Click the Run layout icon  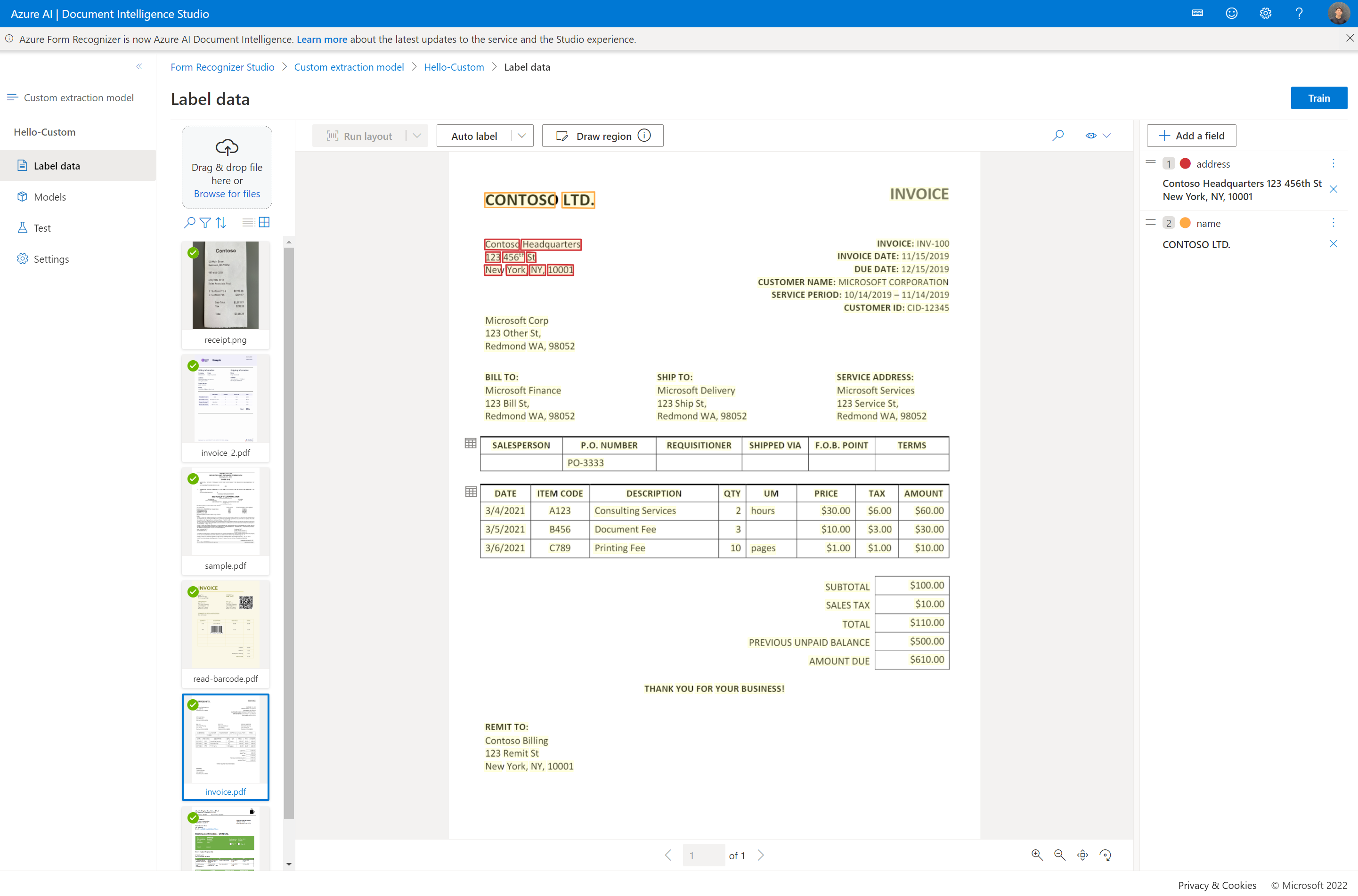(x=333, y=135)
